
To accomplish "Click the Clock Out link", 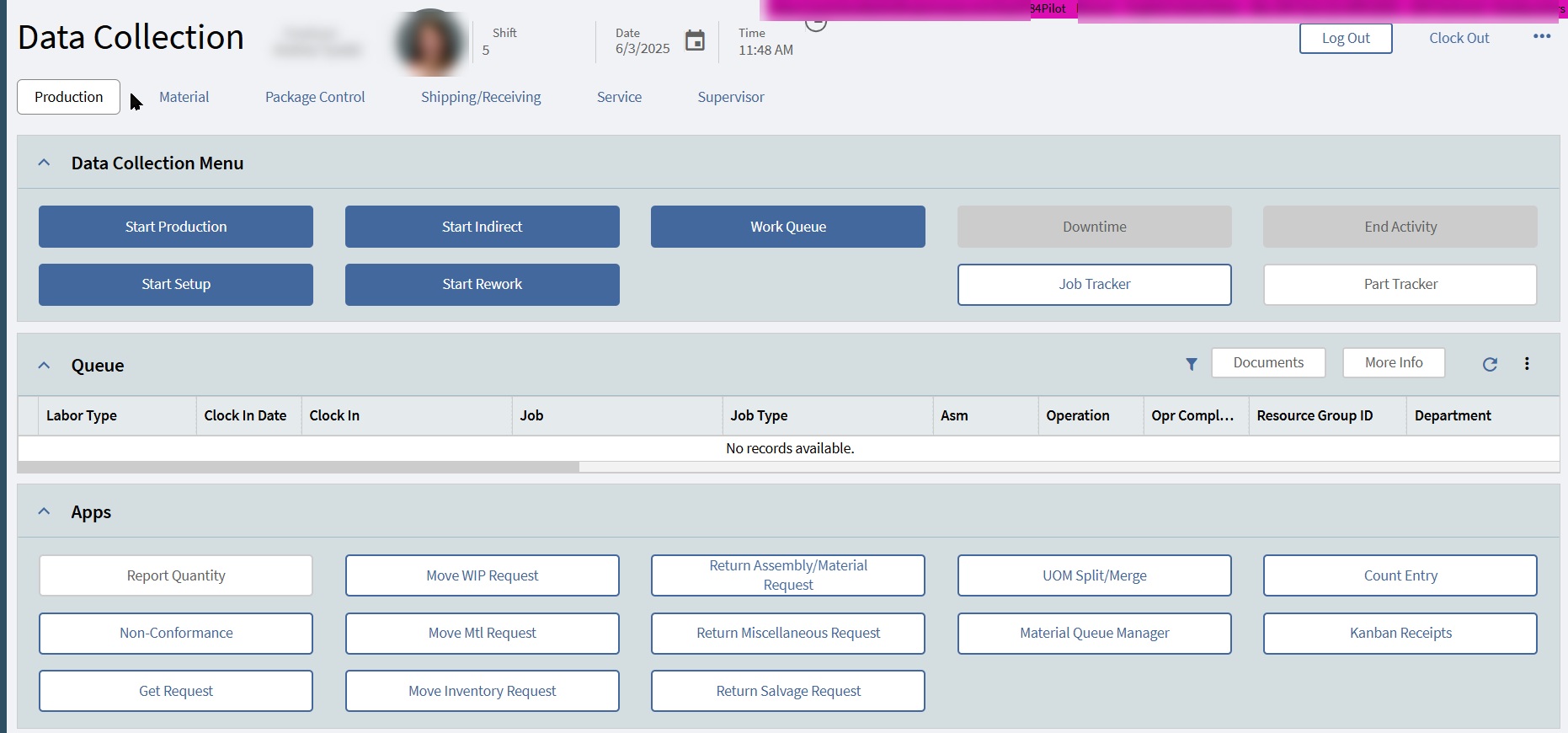I will pos(1459,39).
